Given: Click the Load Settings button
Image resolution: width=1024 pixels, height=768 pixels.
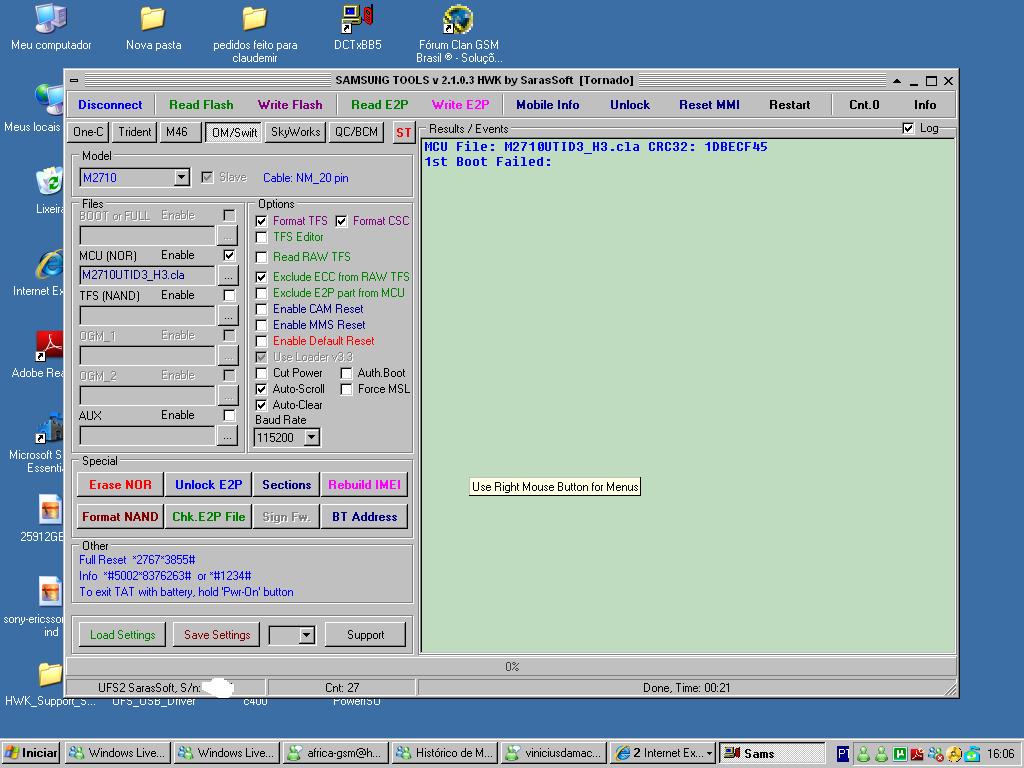Looking at the screenshot, I should tap(122, 635).
